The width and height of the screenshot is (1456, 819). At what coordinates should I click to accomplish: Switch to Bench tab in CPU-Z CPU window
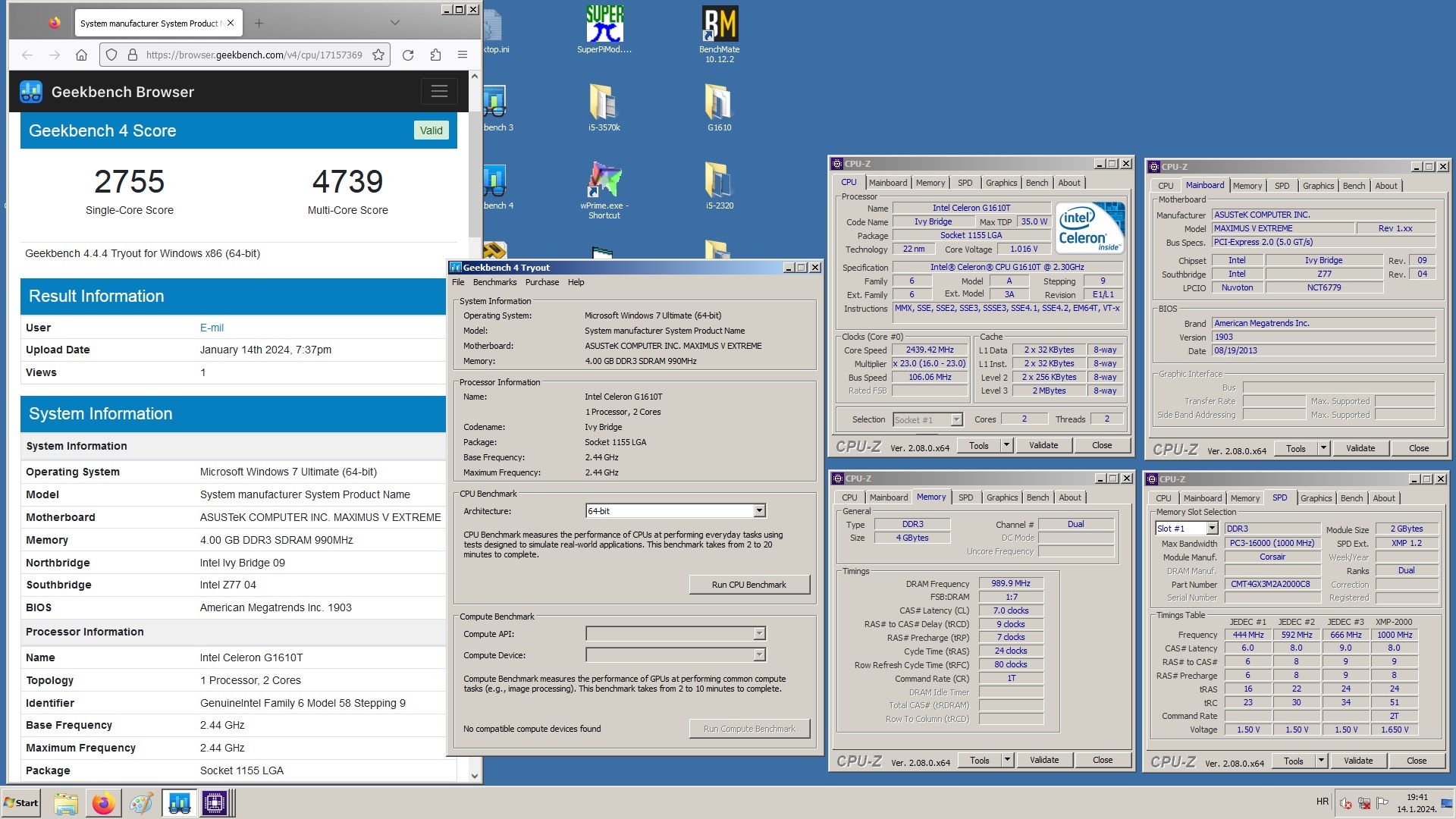pyautogui.click(x=1037, y=183)
